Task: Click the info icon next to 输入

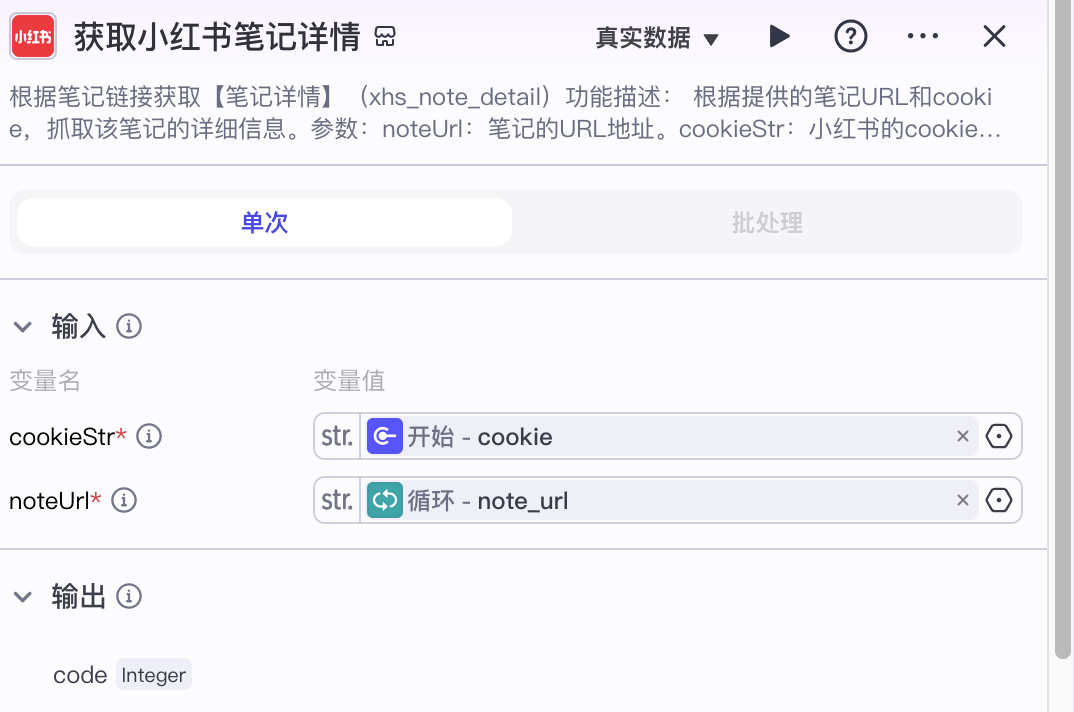Action: (x=129, y=326)
